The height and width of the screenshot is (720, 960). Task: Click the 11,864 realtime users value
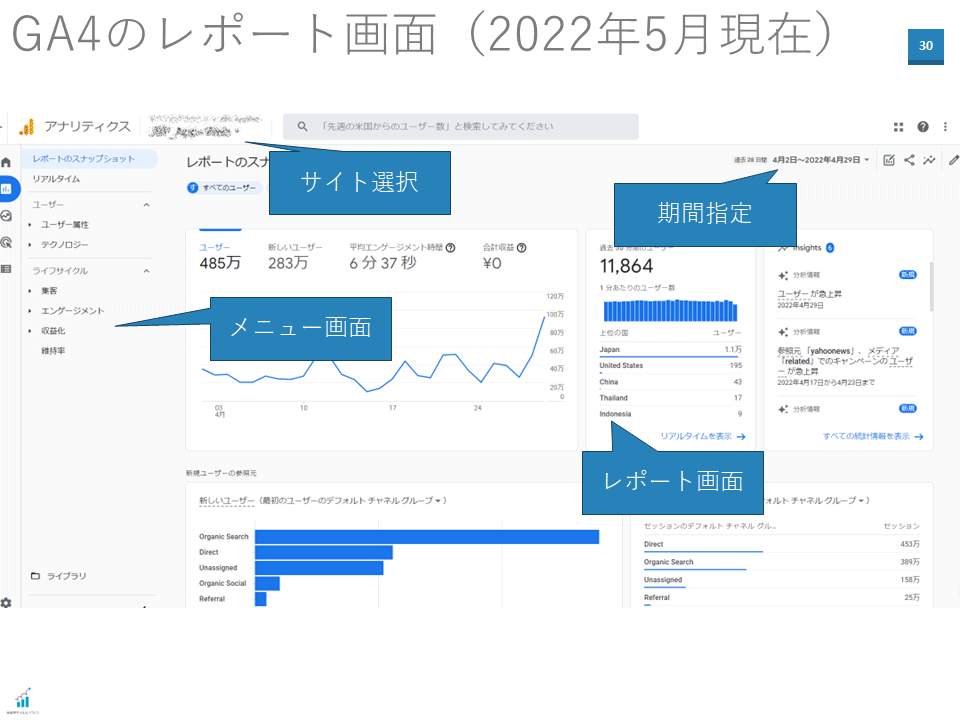[626, 266]
